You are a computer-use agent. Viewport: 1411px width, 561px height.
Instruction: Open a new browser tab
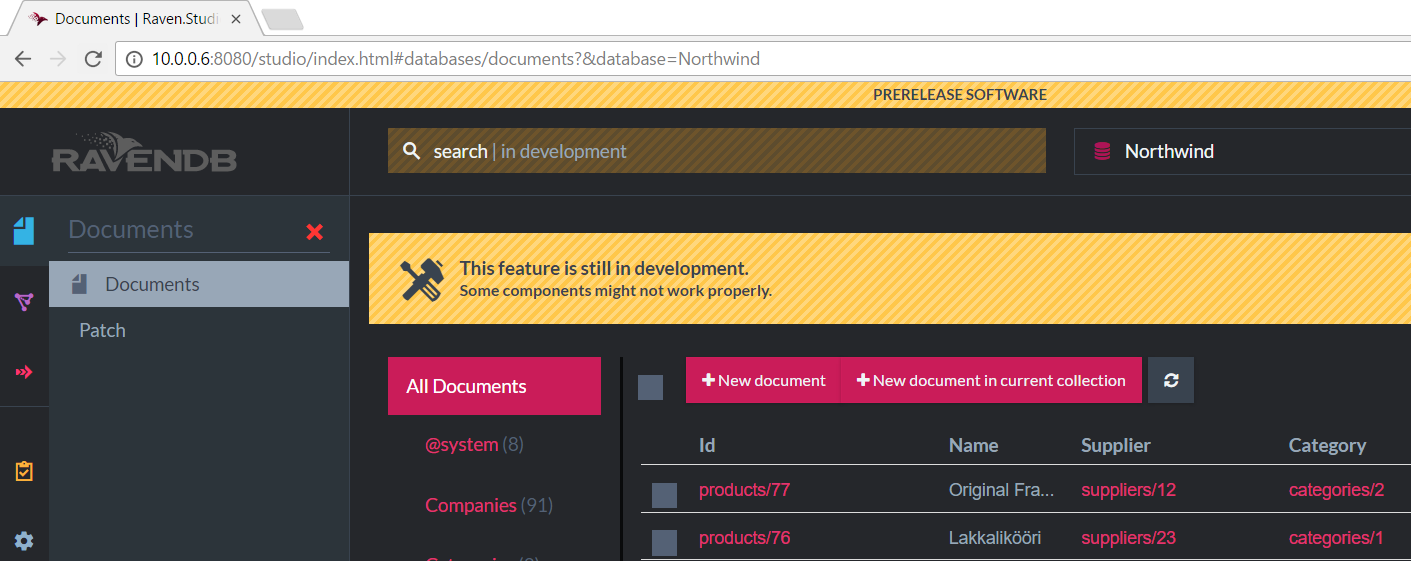(x=282, y=19)
